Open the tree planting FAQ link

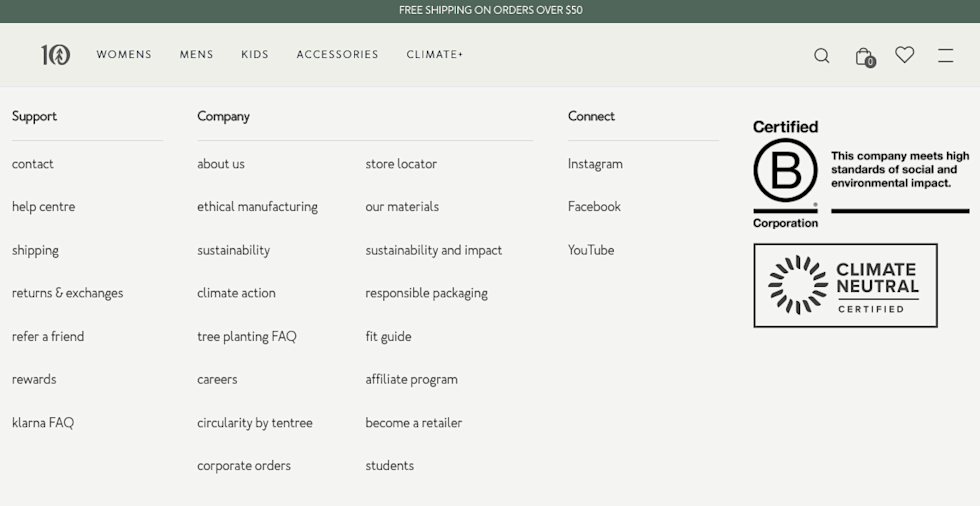coord(246,336)
